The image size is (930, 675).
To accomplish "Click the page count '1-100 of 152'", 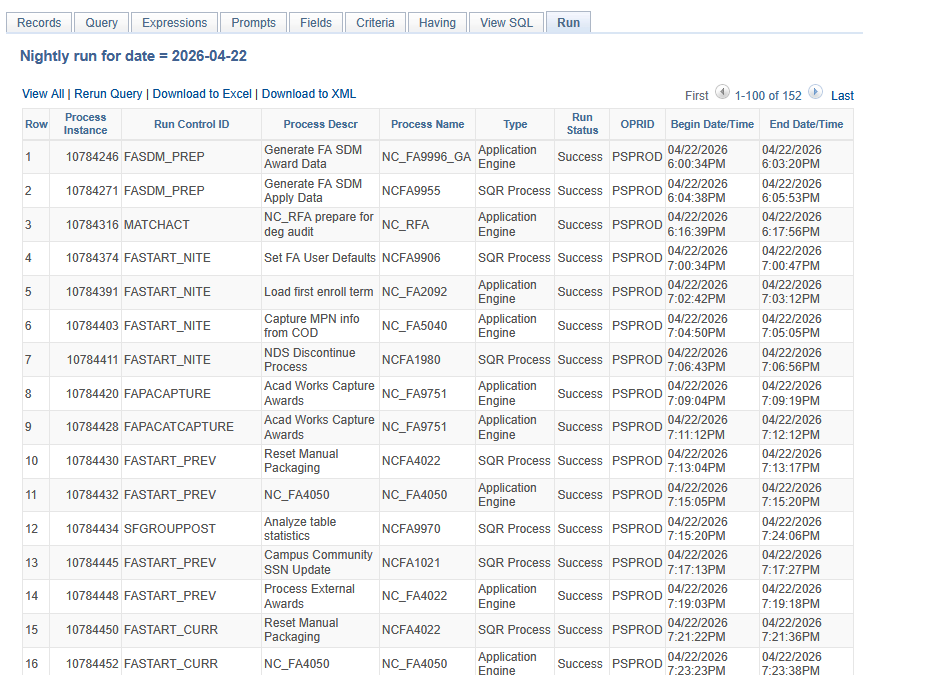I will 768,95.
